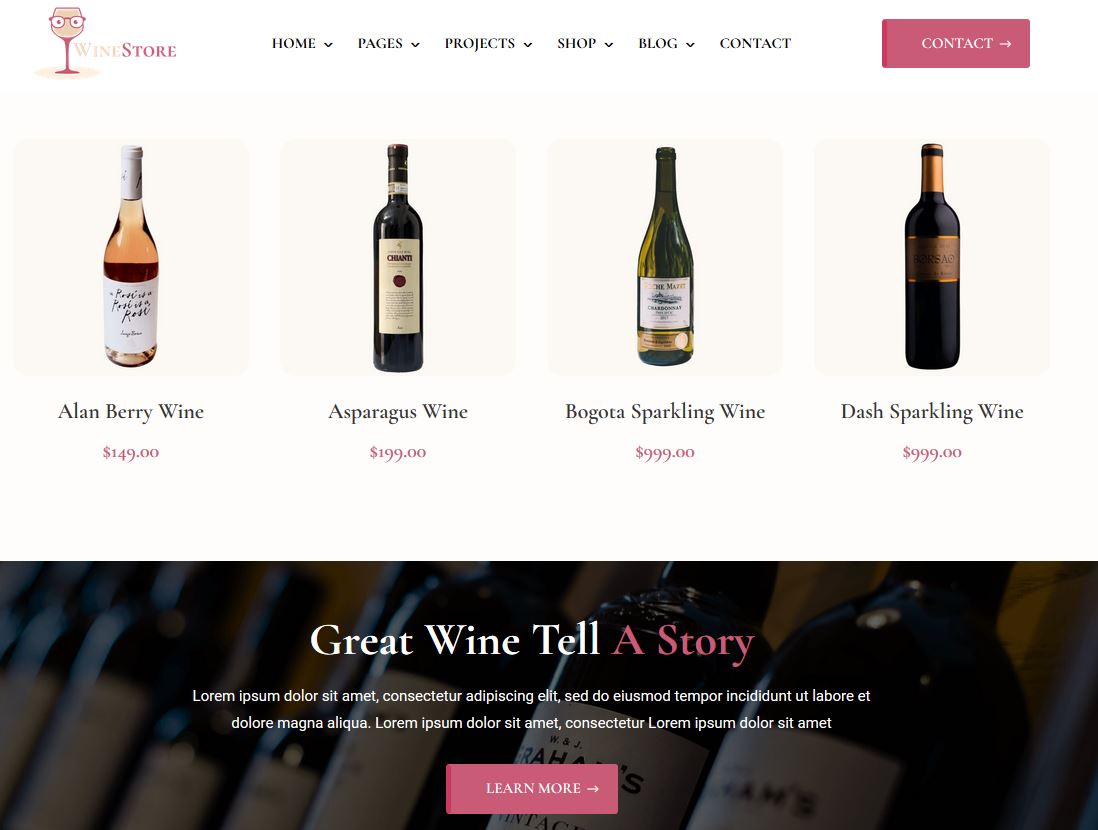Click the WineStore logo
Image resolution: width=1098 pixels, height=830 pixels.
pos(106,43)
